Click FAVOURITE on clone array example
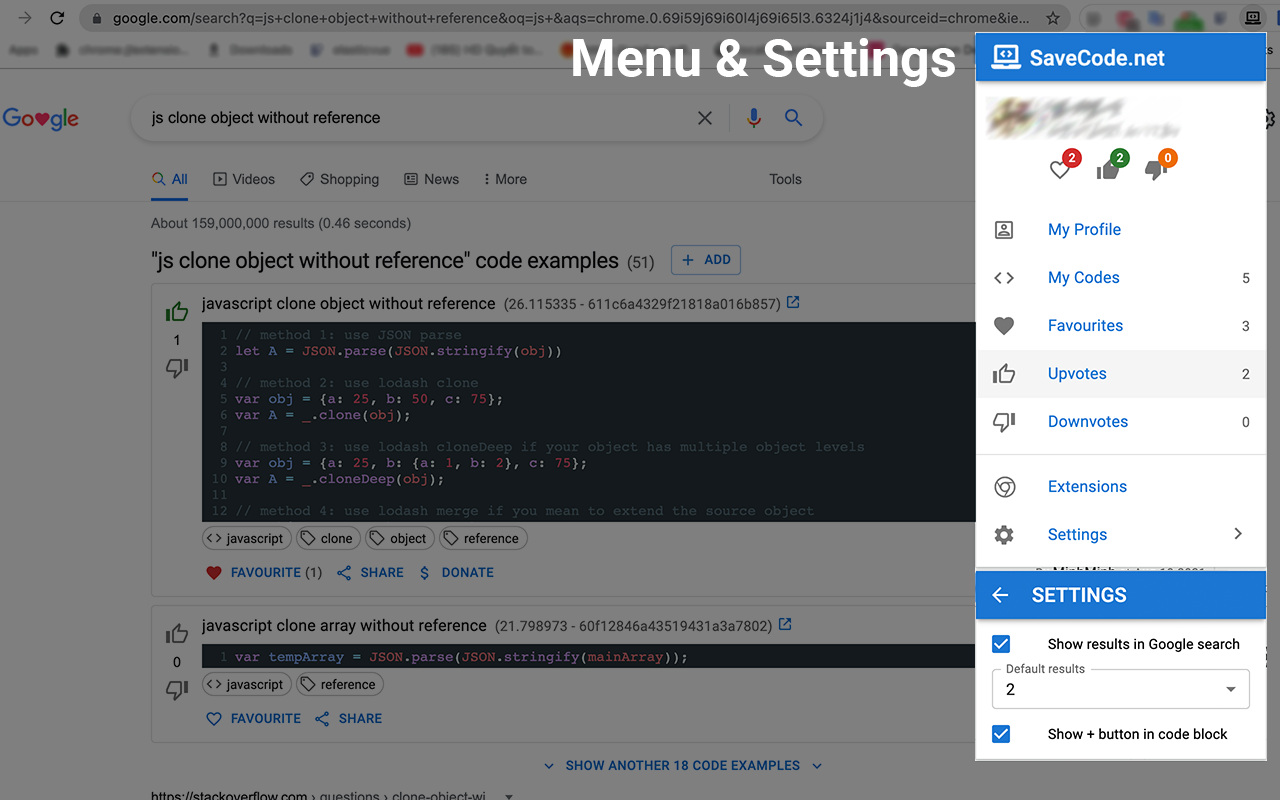The height and width of the screenshot is (800, 1280). (x=253, y=719)
